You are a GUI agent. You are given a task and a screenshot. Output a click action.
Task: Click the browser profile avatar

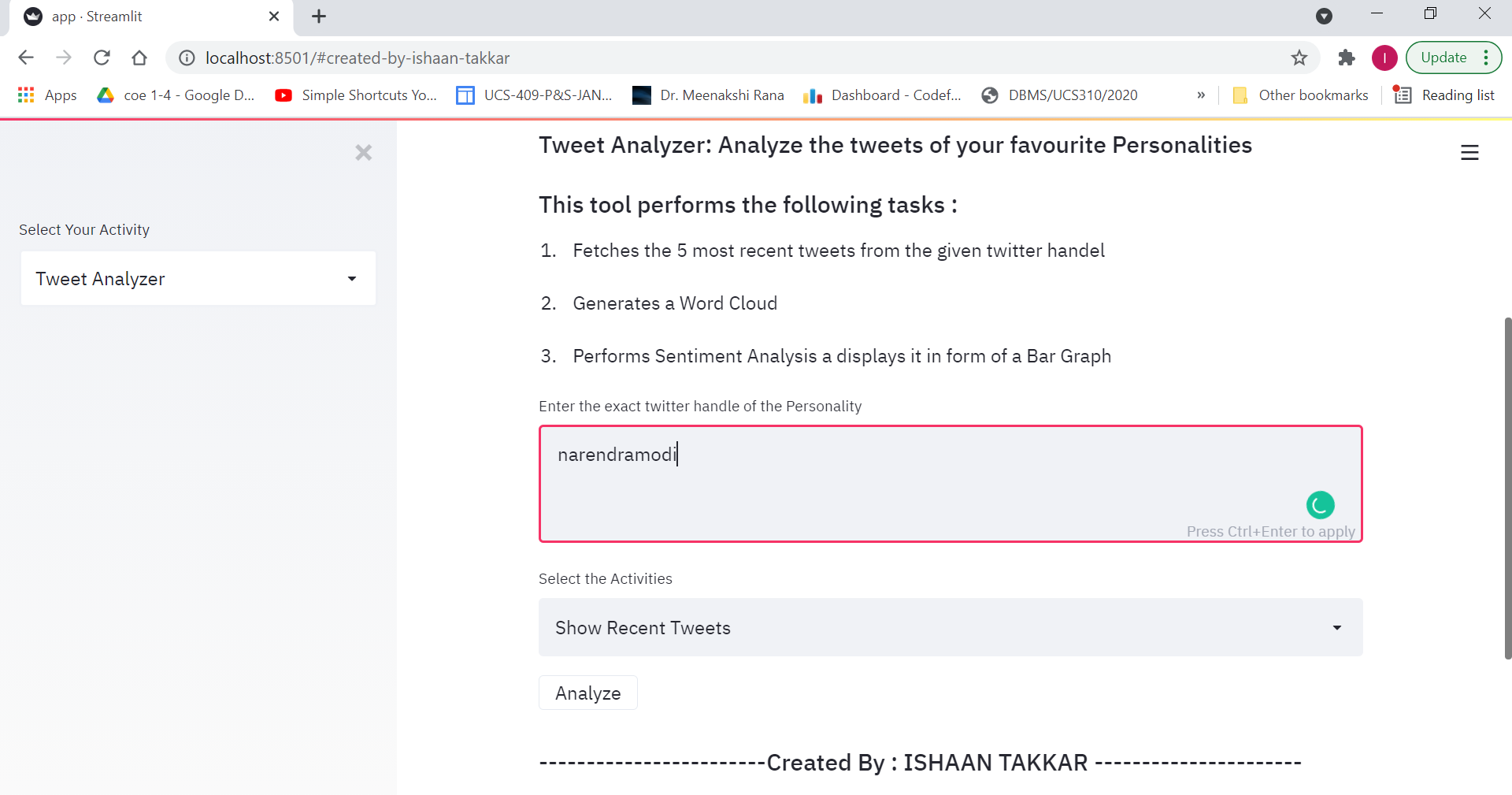[1384, 58]
